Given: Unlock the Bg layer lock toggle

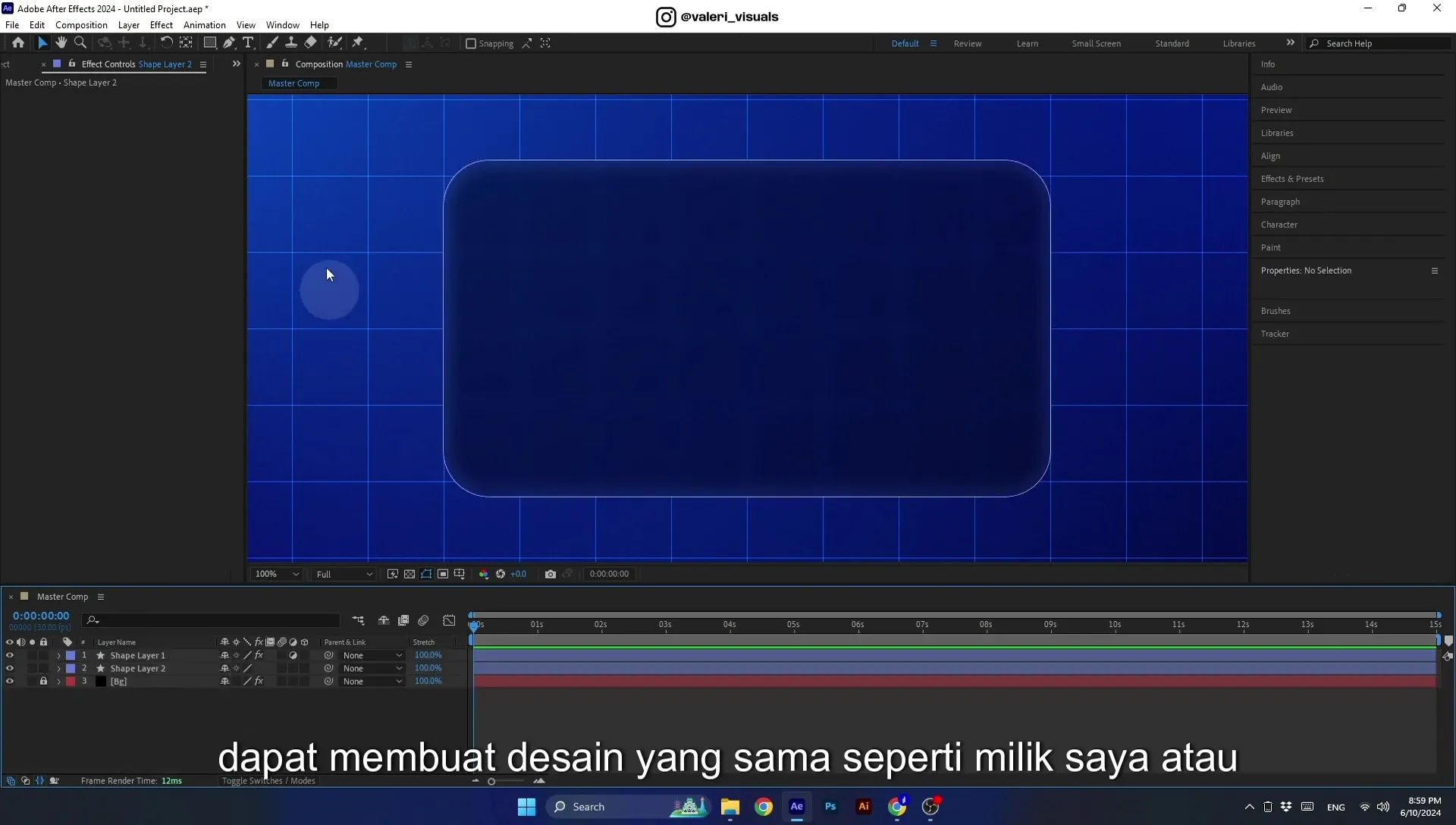Looking at the screenshot, I should (x=43, y=682).
